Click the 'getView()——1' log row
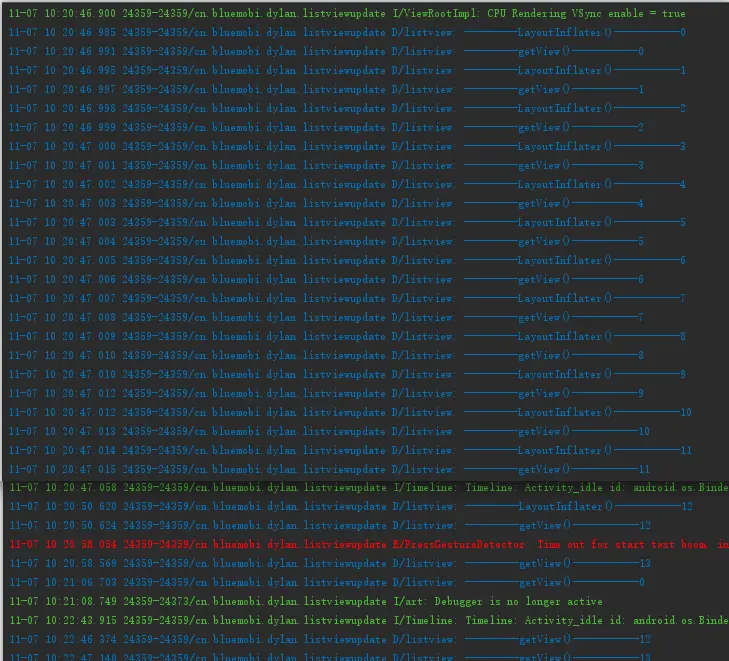729x661 pixels. coord(326,90)
